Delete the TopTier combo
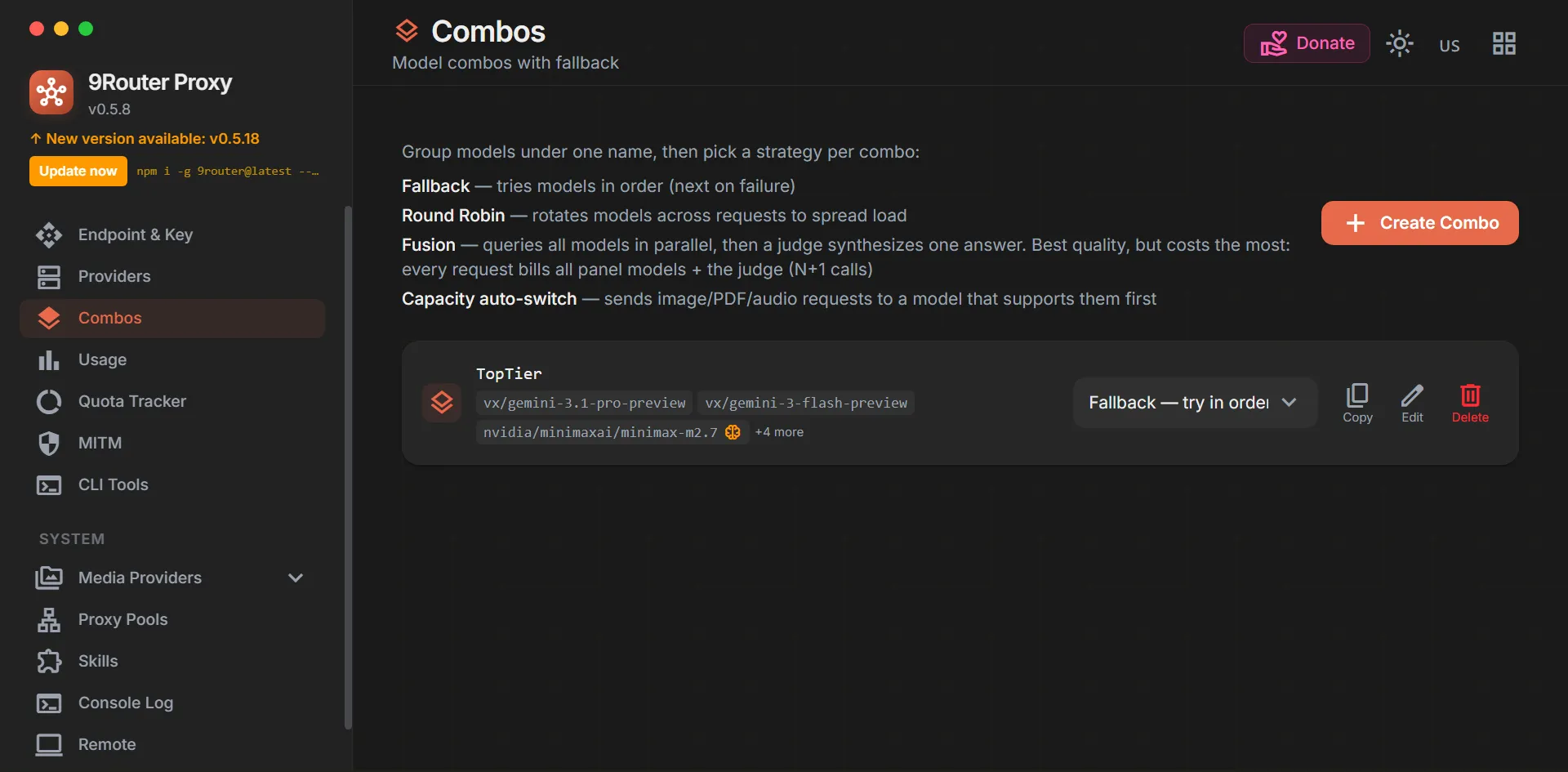1568x772 pixels. pyautogui.click(x=1470, y=403)
